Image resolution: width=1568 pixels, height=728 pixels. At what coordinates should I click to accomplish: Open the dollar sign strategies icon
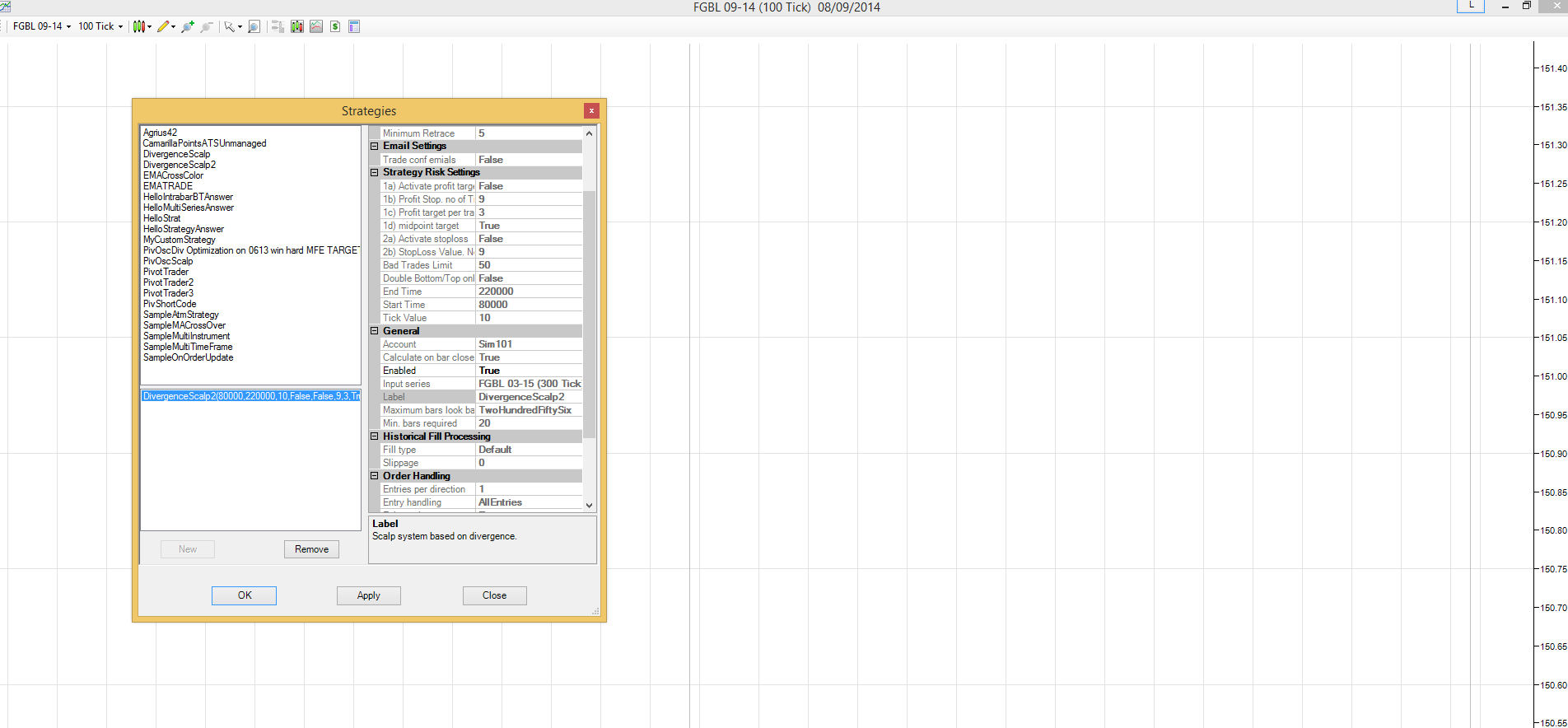pyautogui.click(x=335, y=26)
